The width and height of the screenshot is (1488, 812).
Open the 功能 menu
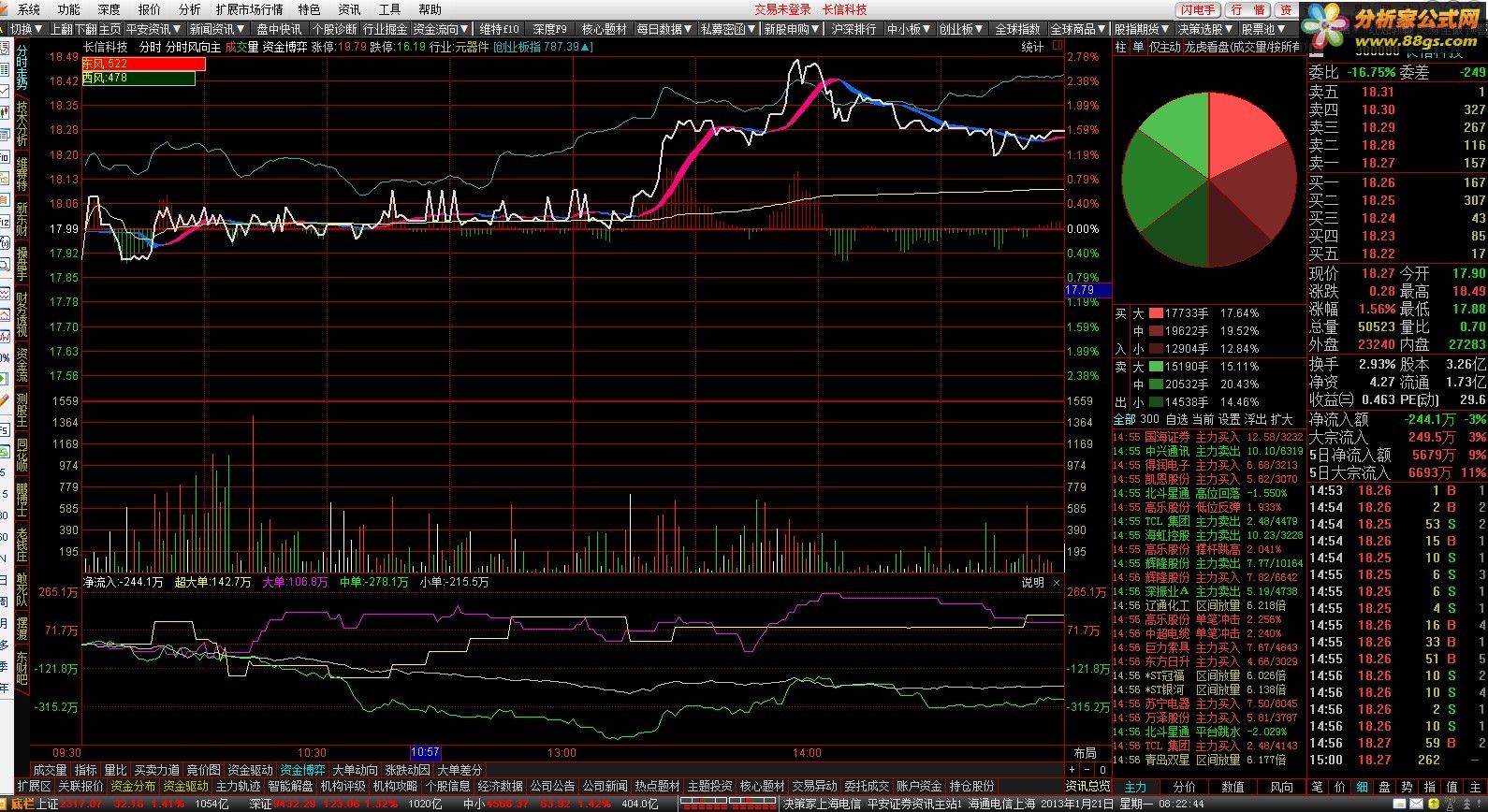tap(68, 9)
